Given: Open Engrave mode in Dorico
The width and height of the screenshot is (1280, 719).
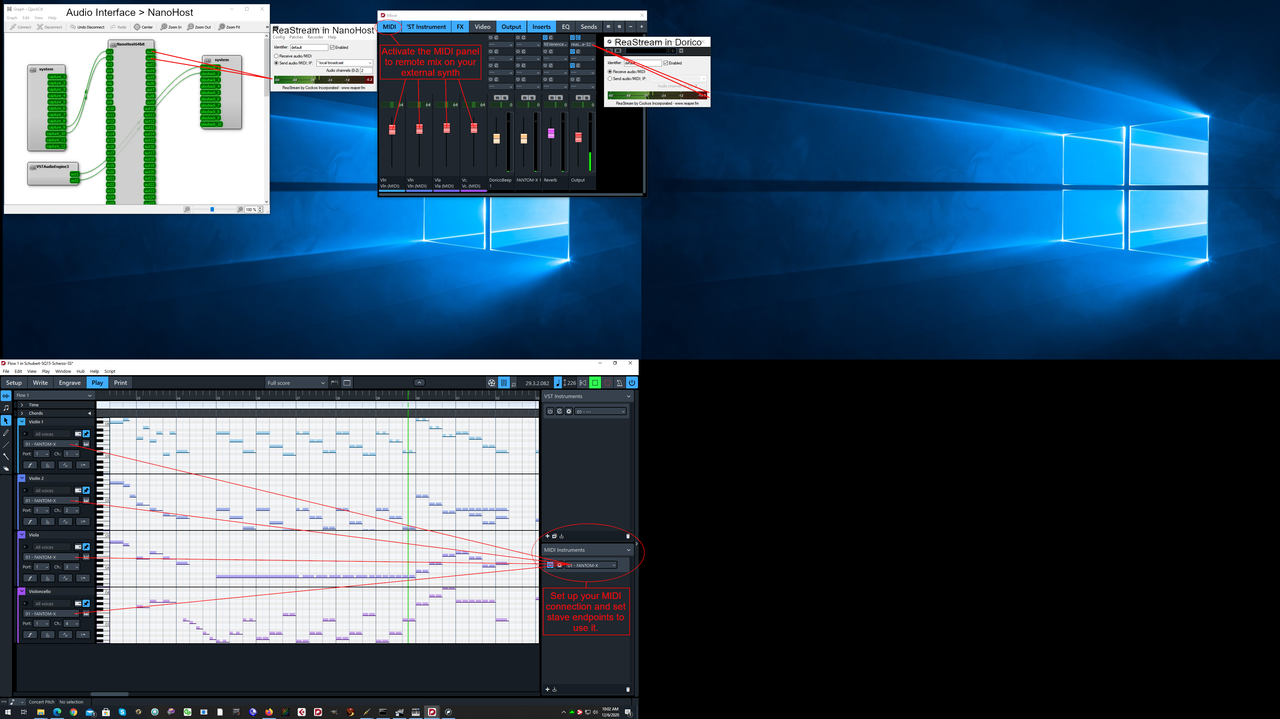Looking at the screenshot, I should coord(69,383).
